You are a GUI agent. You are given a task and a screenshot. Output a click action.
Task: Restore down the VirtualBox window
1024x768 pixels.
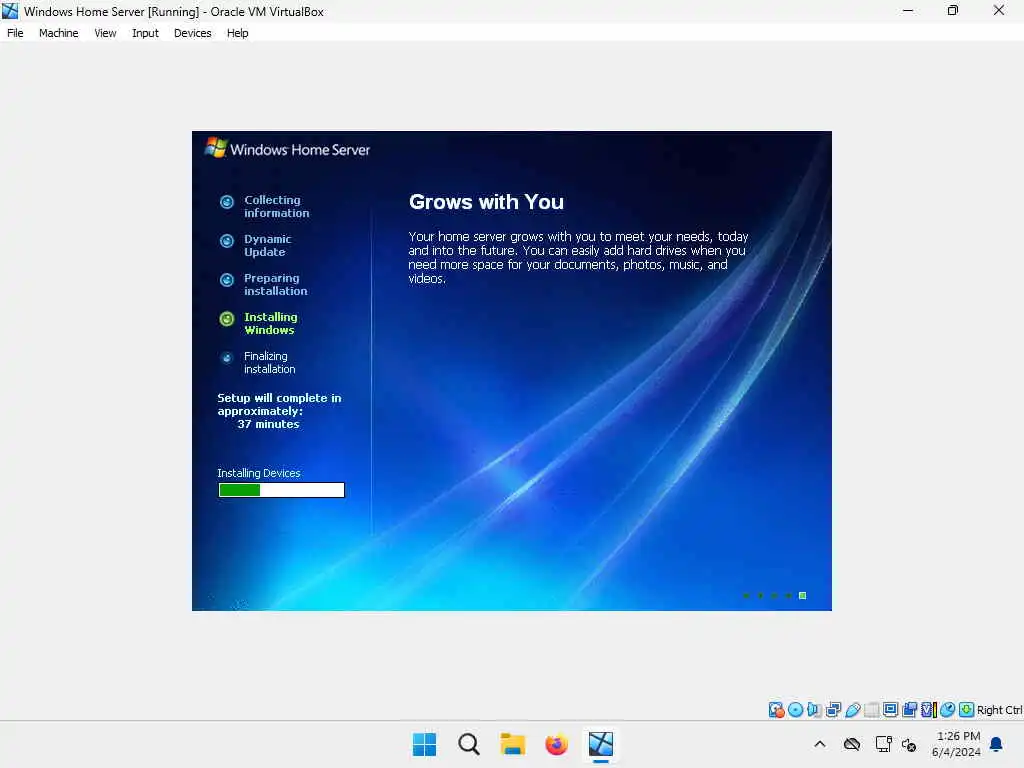953,10
